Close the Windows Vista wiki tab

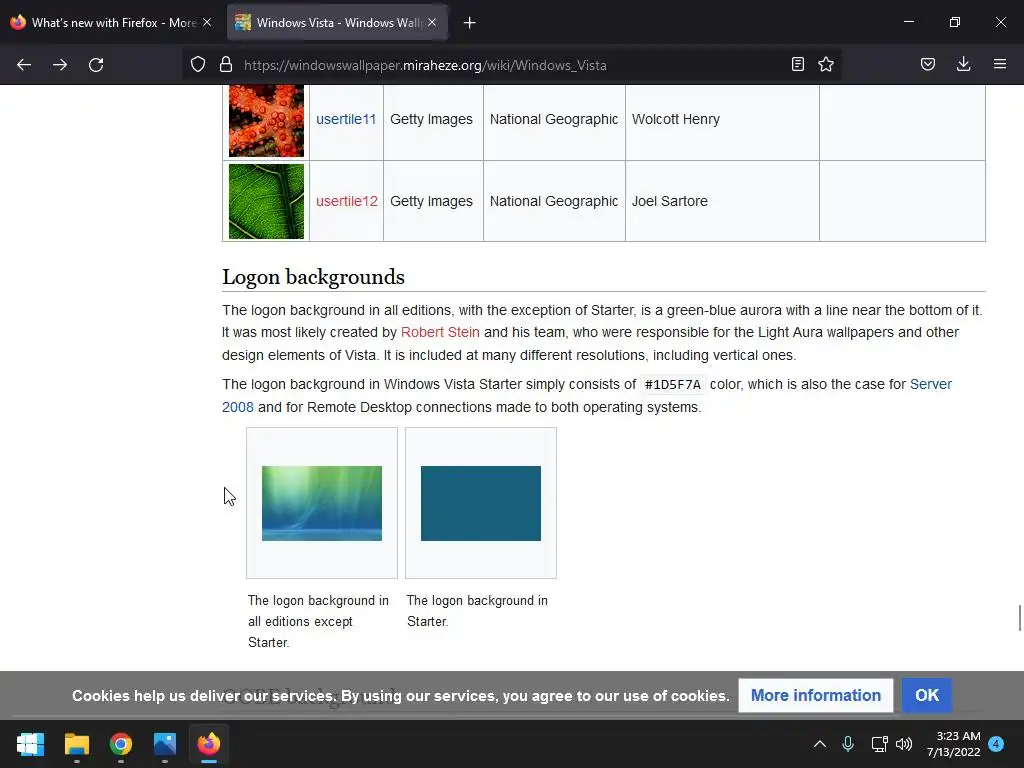tap(432, 22)
